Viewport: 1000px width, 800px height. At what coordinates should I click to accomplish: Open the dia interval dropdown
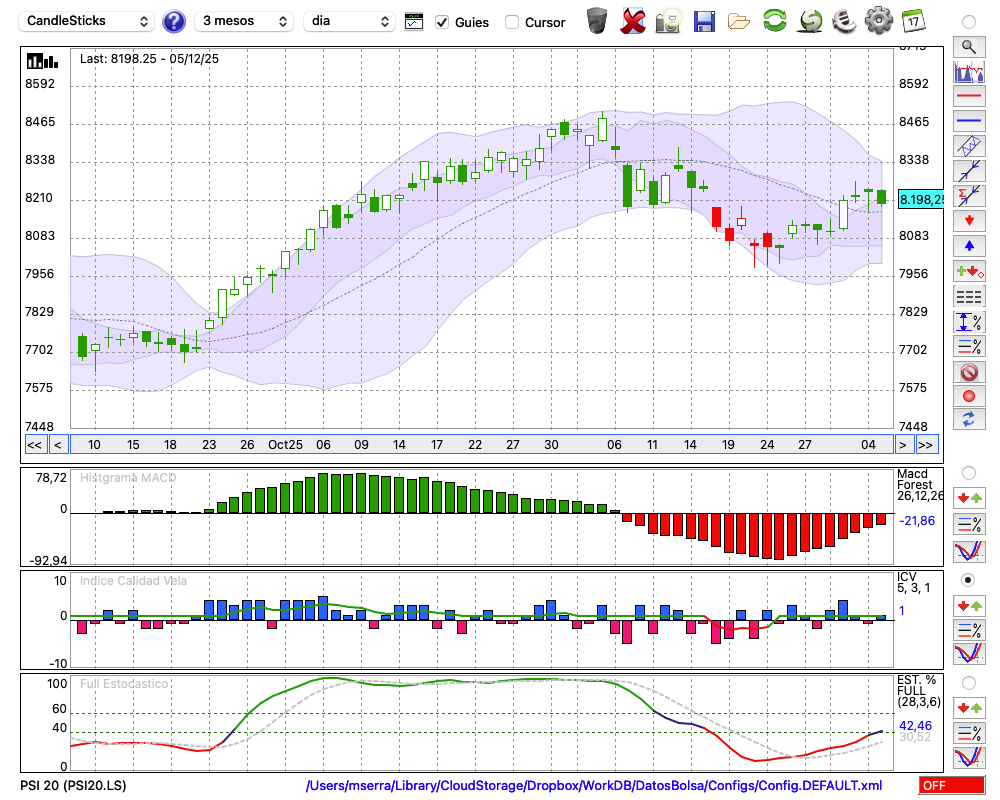click(x=349, y=21)
